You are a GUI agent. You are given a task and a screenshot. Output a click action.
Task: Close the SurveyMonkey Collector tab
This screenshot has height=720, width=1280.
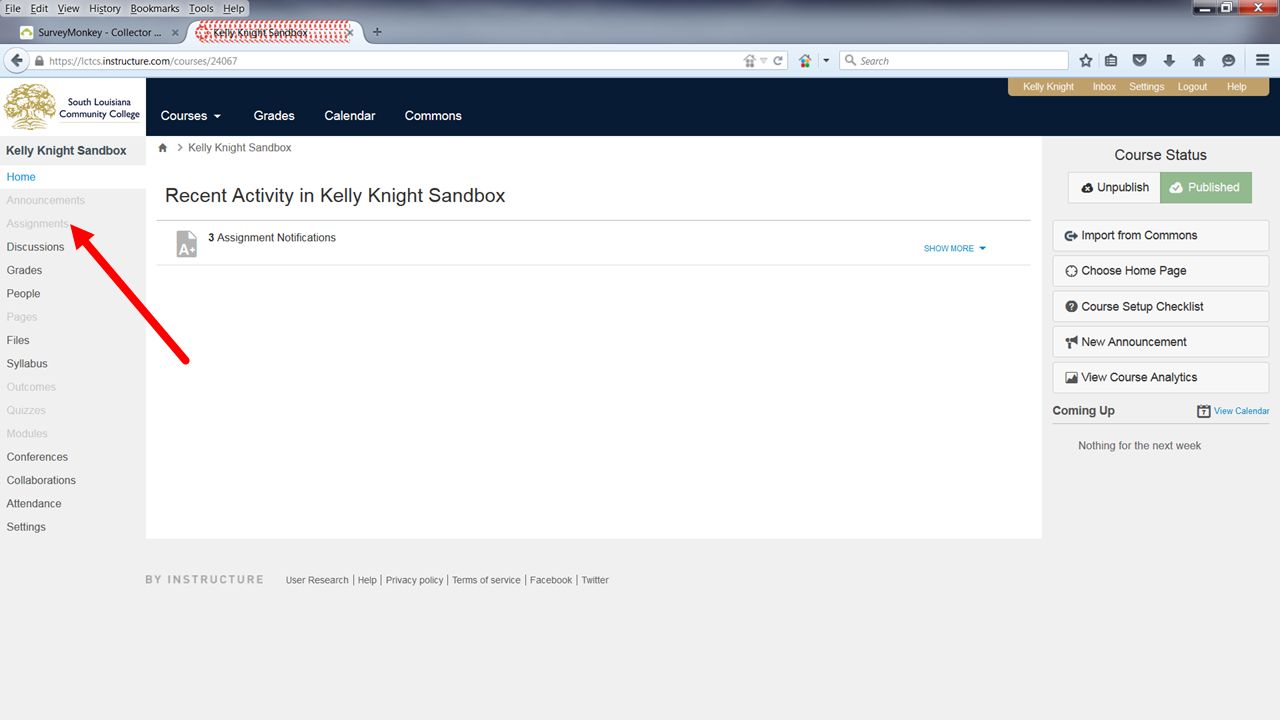point(175,33)
